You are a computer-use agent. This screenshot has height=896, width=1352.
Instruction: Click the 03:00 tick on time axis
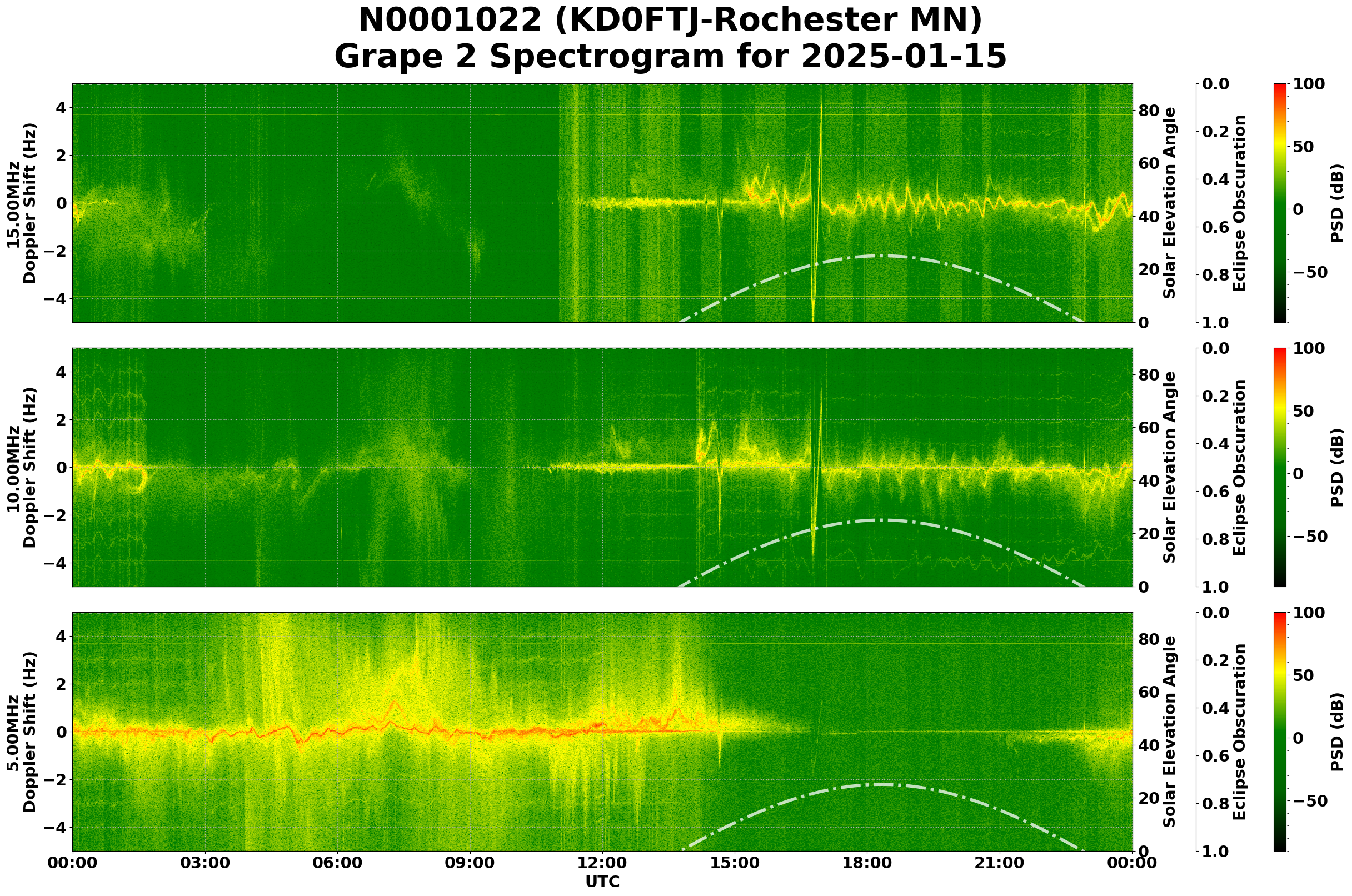click(x=204, y=863)
